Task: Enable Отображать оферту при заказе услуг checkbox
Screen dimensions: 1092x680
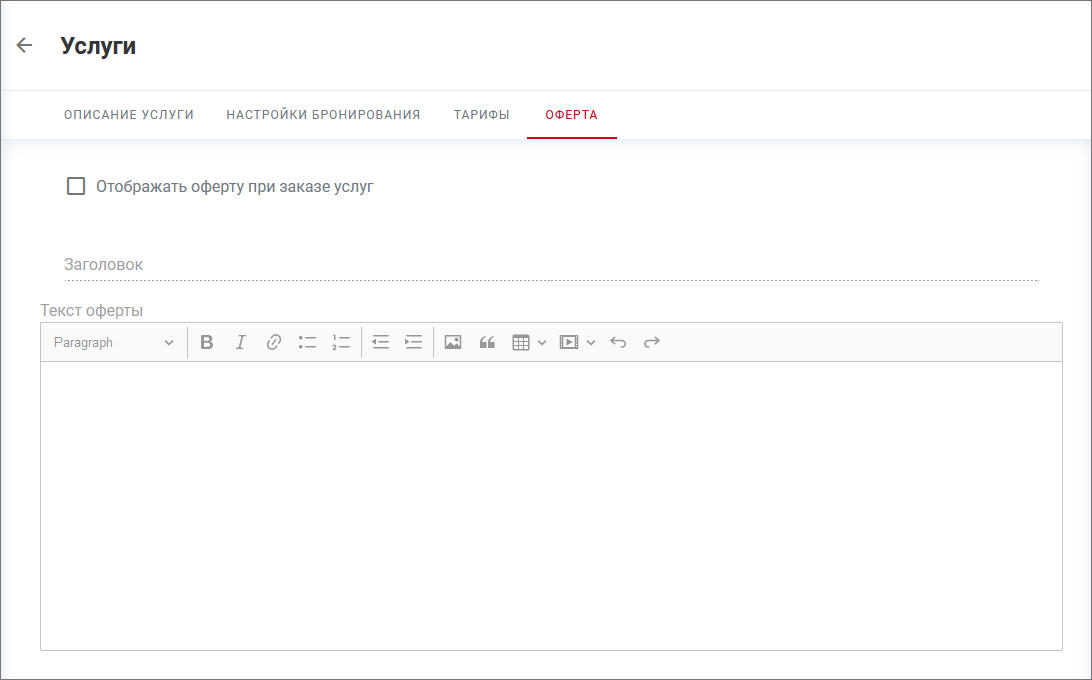Action: pos(76,186)
